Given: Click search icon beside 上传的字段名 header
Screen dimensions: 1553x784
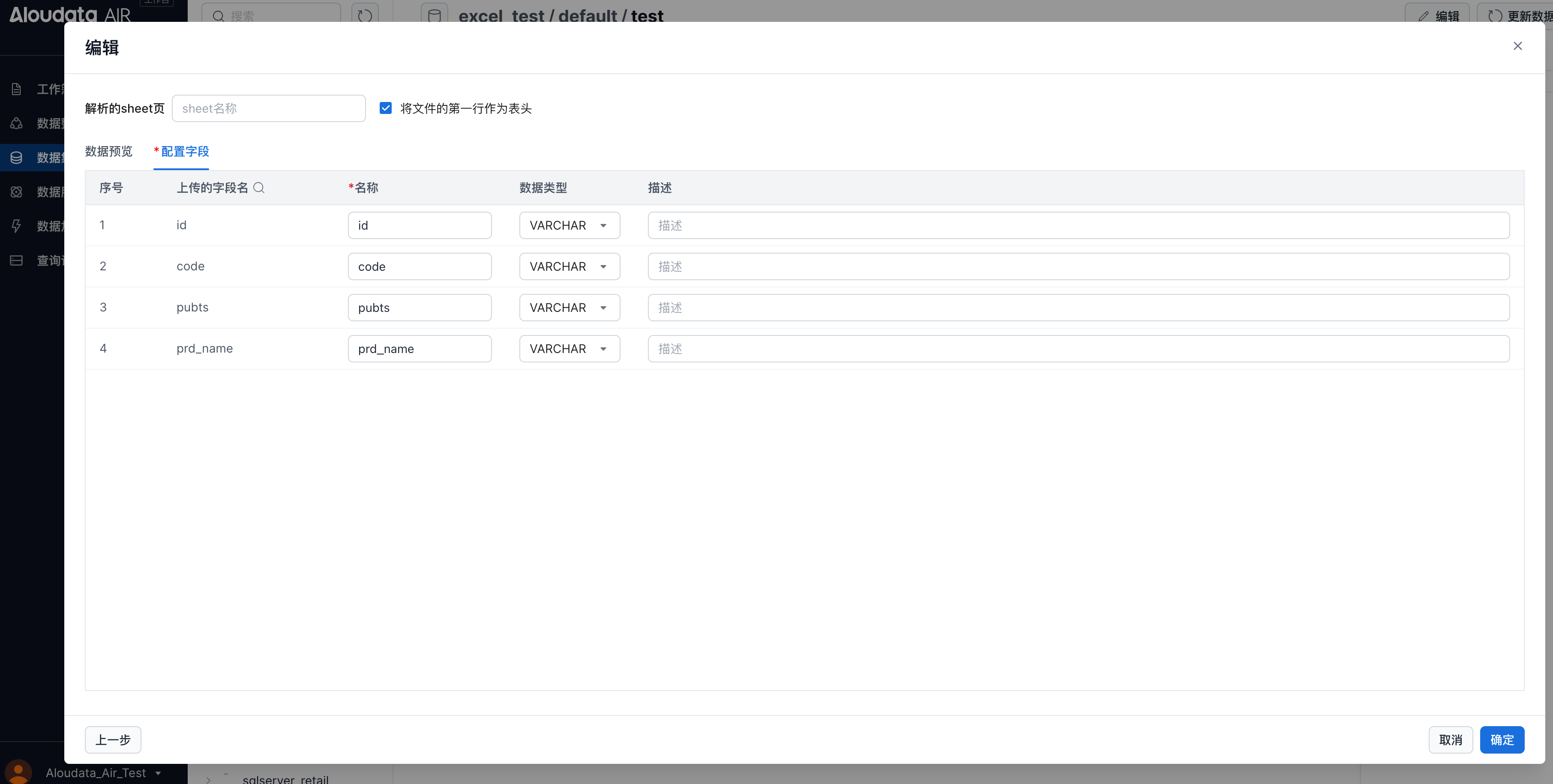Looking at the screenshot, I should click(259, 187).
